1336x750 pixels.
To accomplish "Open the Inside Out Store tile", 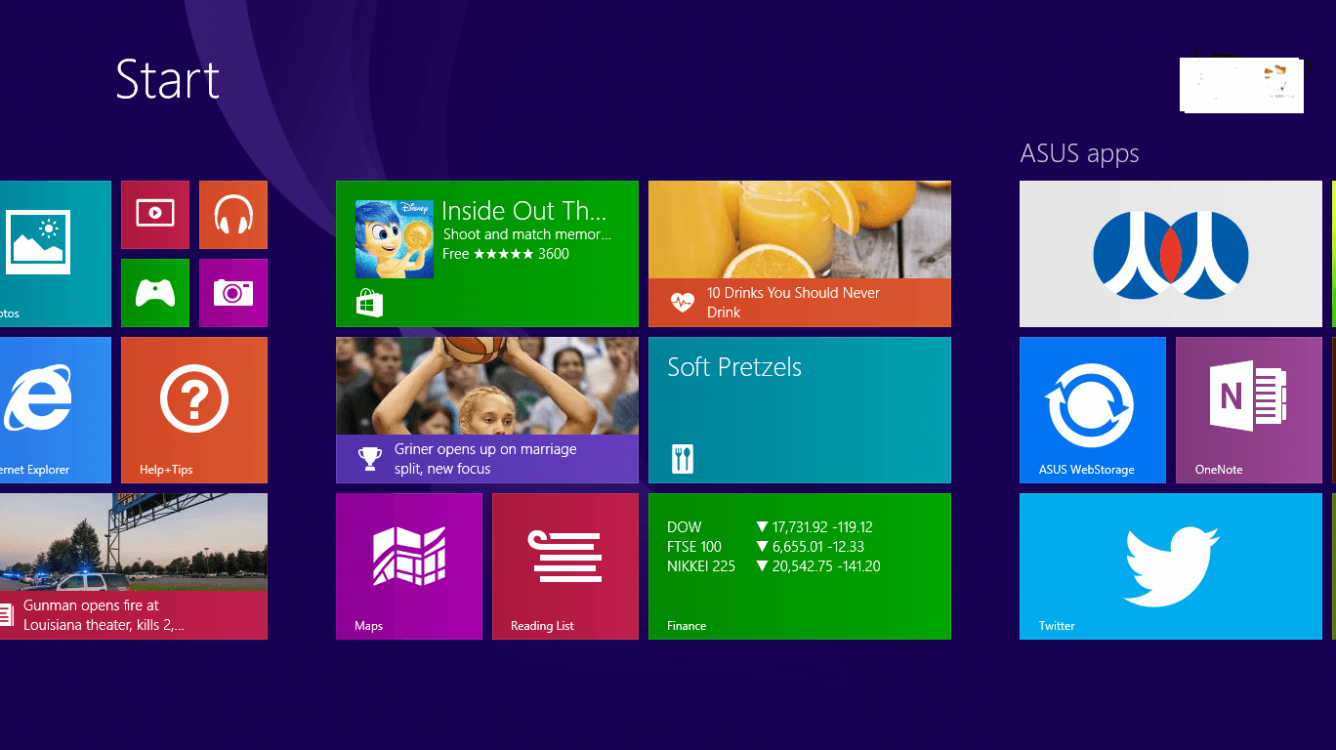I will [x=487, y=254].
